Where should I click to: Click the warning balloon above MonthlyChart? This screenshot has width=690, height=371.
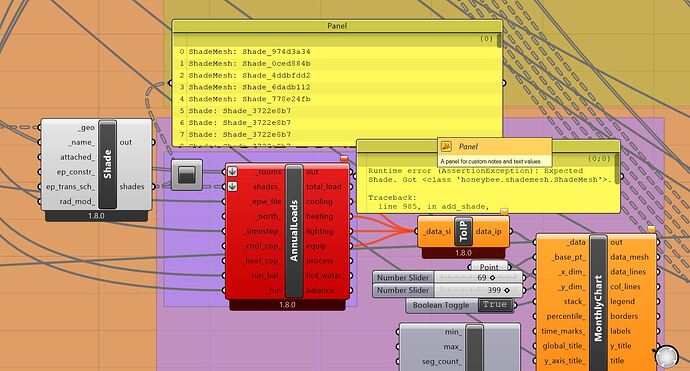[651, 229]
